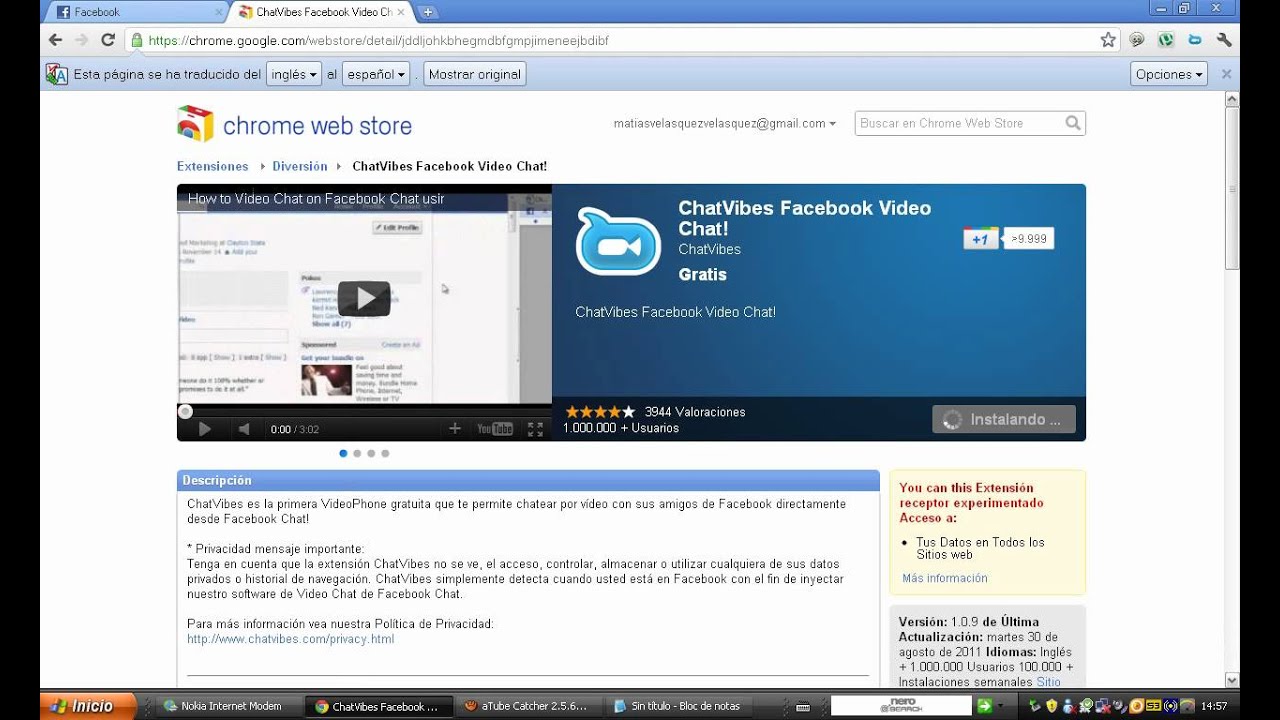Open the Nero Search toolbar dropdown arrow
The height and width of the screenshot is (720, 1280).
(x=1002, y=706)
